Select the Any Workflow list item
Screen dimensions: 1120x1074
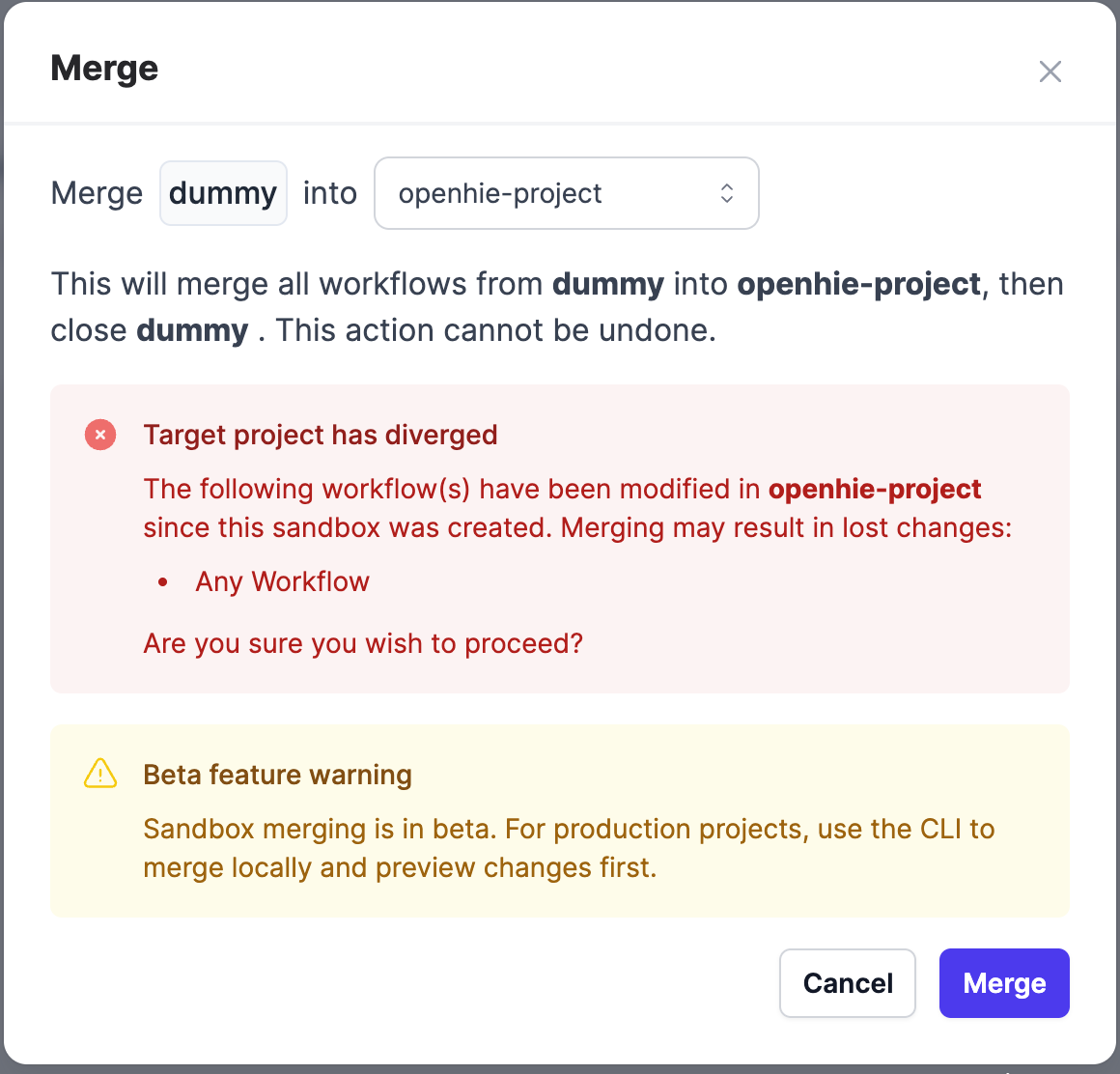pyautogui.click(x=282, y=581)
